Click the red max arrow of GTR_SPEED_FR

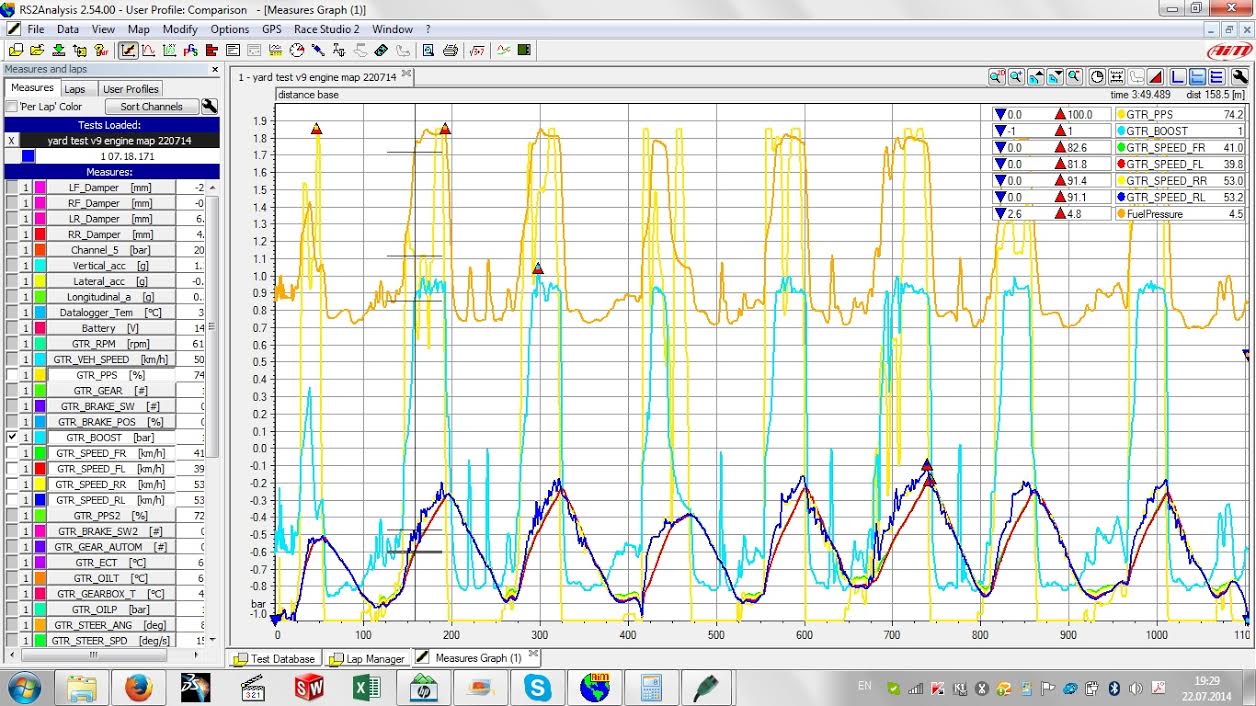(1061, 148)
